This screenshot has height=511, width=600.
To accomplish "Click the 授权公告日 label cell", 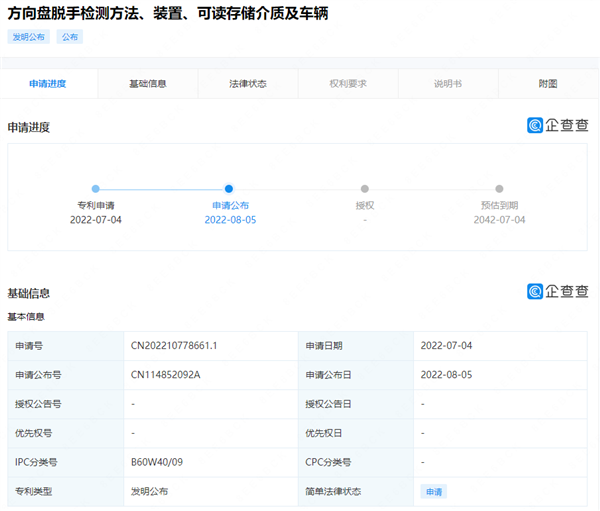I will point(356,404).
